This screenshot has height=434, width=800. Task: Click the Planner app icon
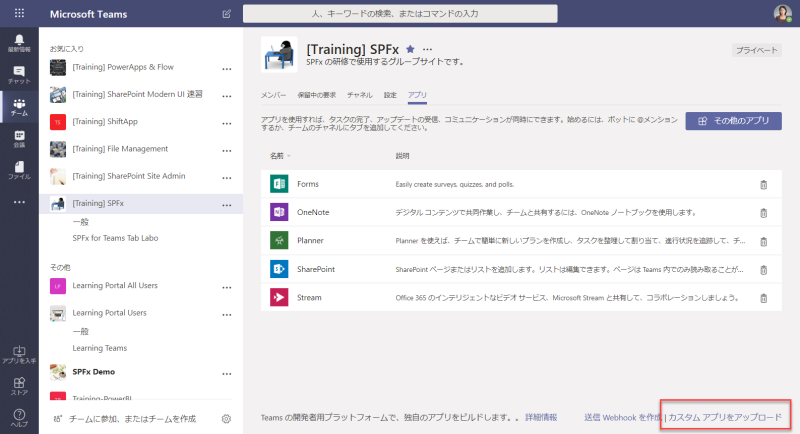click(279, 241)
